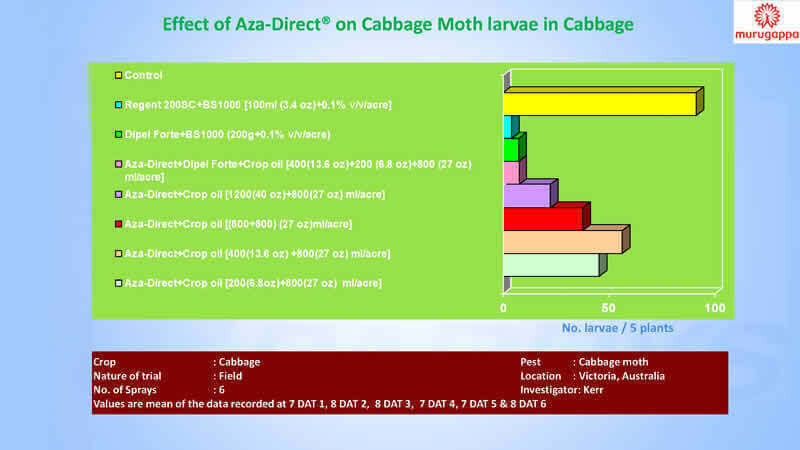The image size is (800, 450).
Task: Click the peach-colored bar in the chart
Action: click(562, 242)
